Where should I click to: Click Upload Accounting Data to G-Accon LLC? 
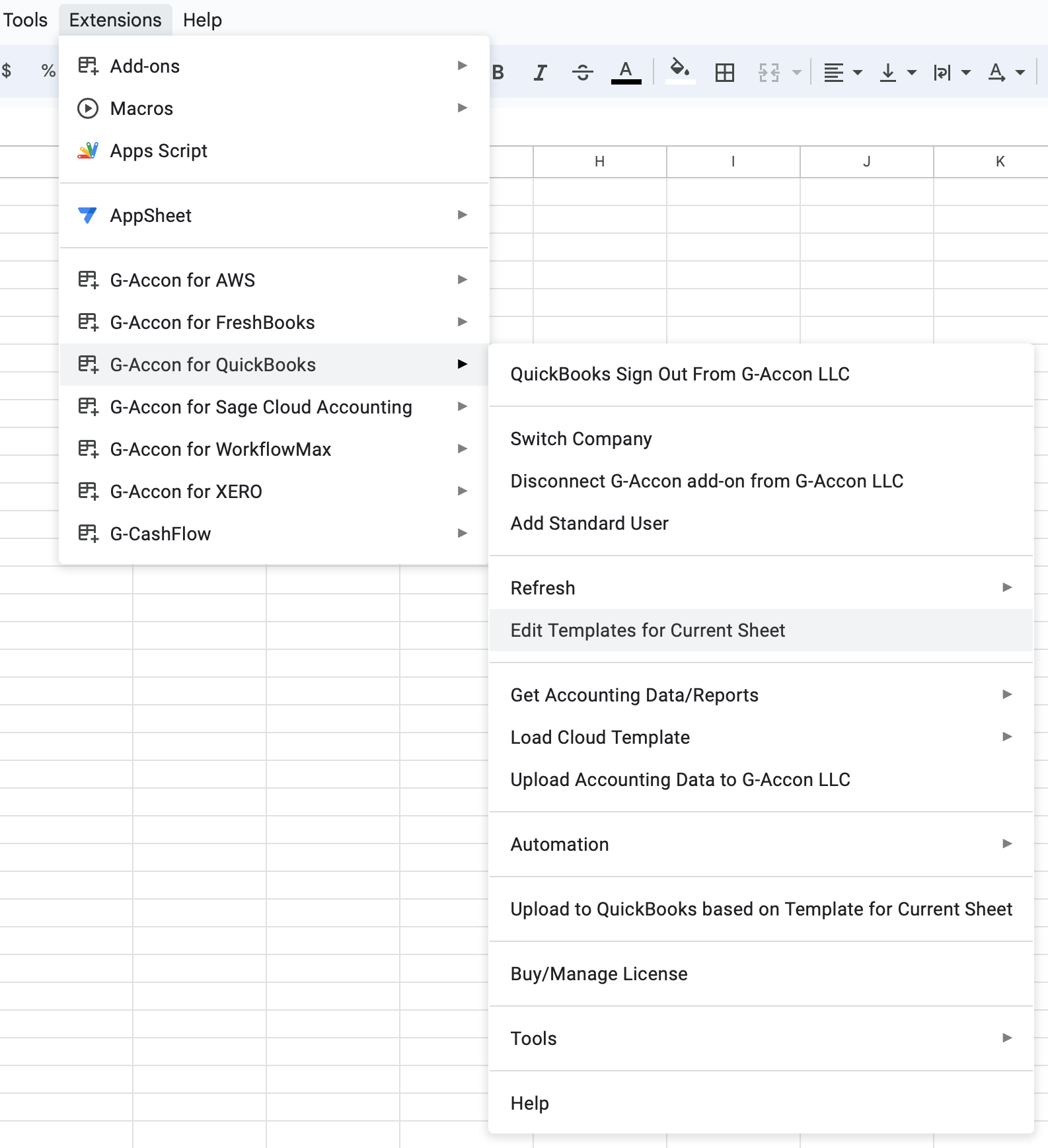(761, 779)
